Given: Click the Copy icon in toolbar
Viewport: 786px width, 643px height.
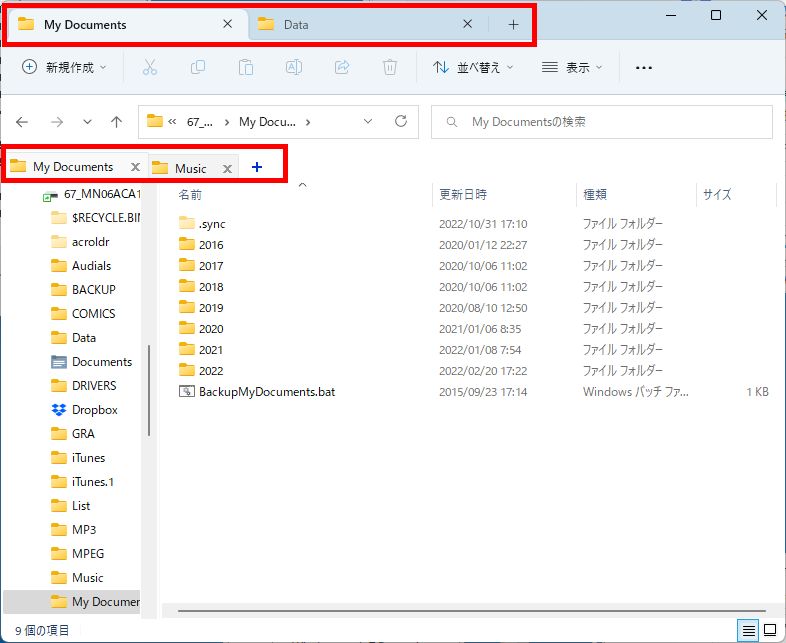Looking at the screenshot, I should [198, 67].
